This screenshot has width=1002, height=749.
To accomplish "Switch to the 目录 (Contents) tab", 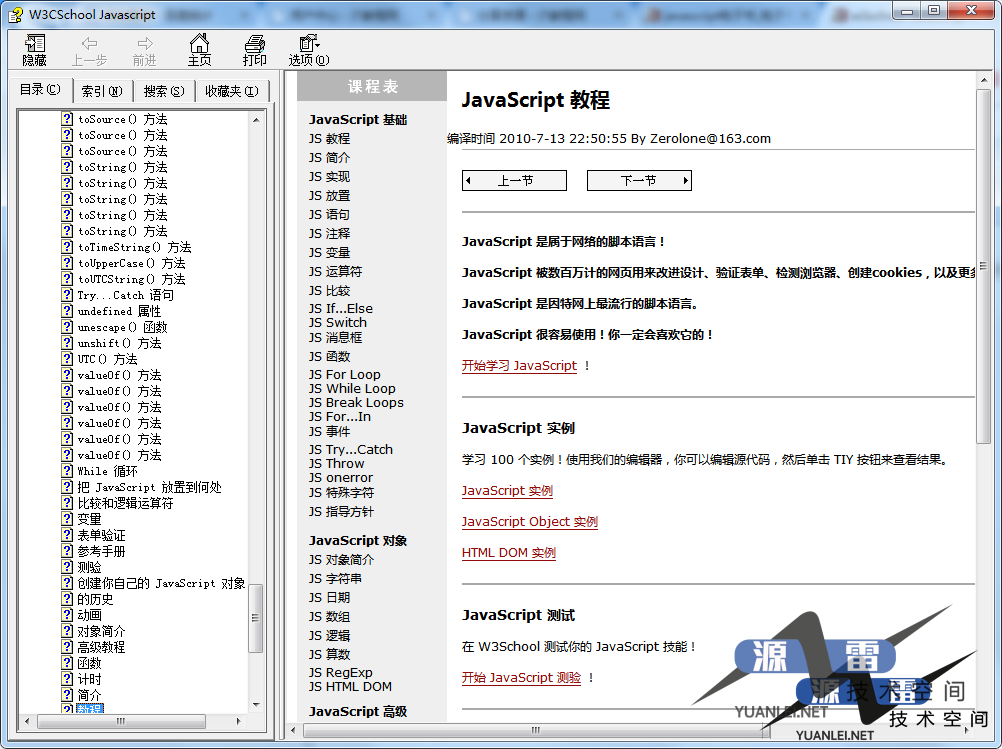I will point(40,89).
